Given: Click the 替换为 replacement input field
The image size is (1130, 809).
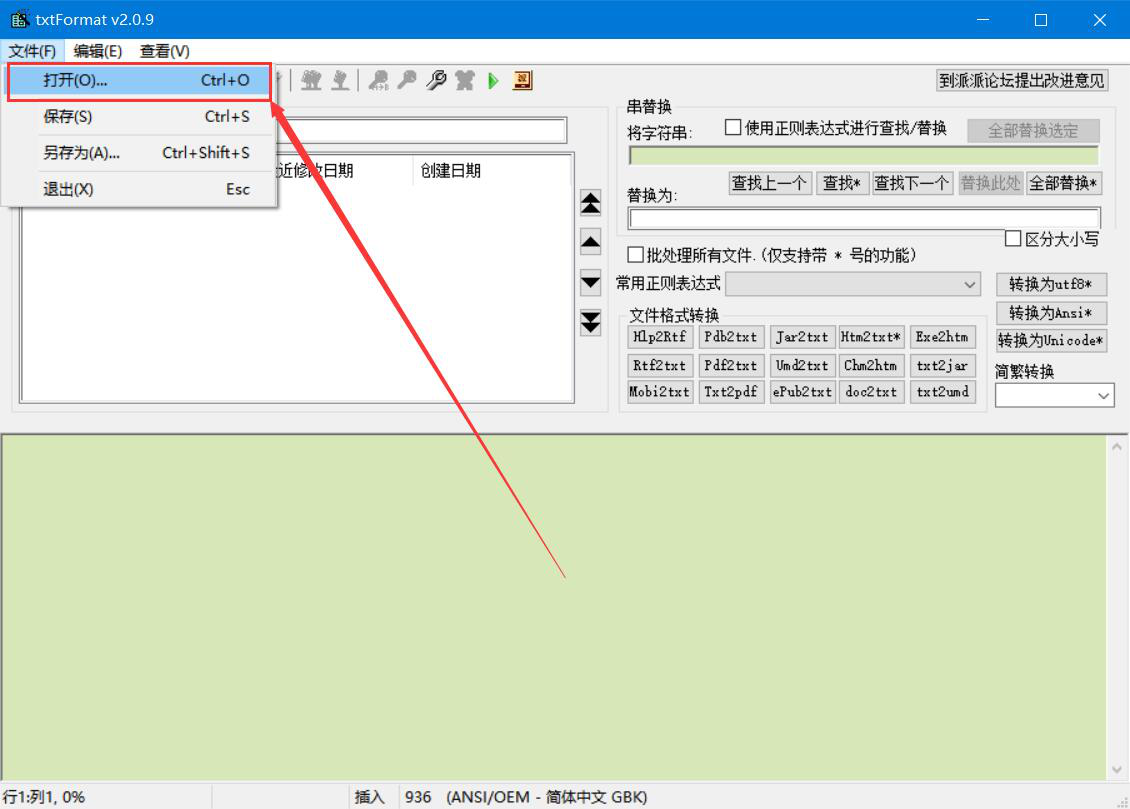Looking at the screenshot, I should point(863,218).
